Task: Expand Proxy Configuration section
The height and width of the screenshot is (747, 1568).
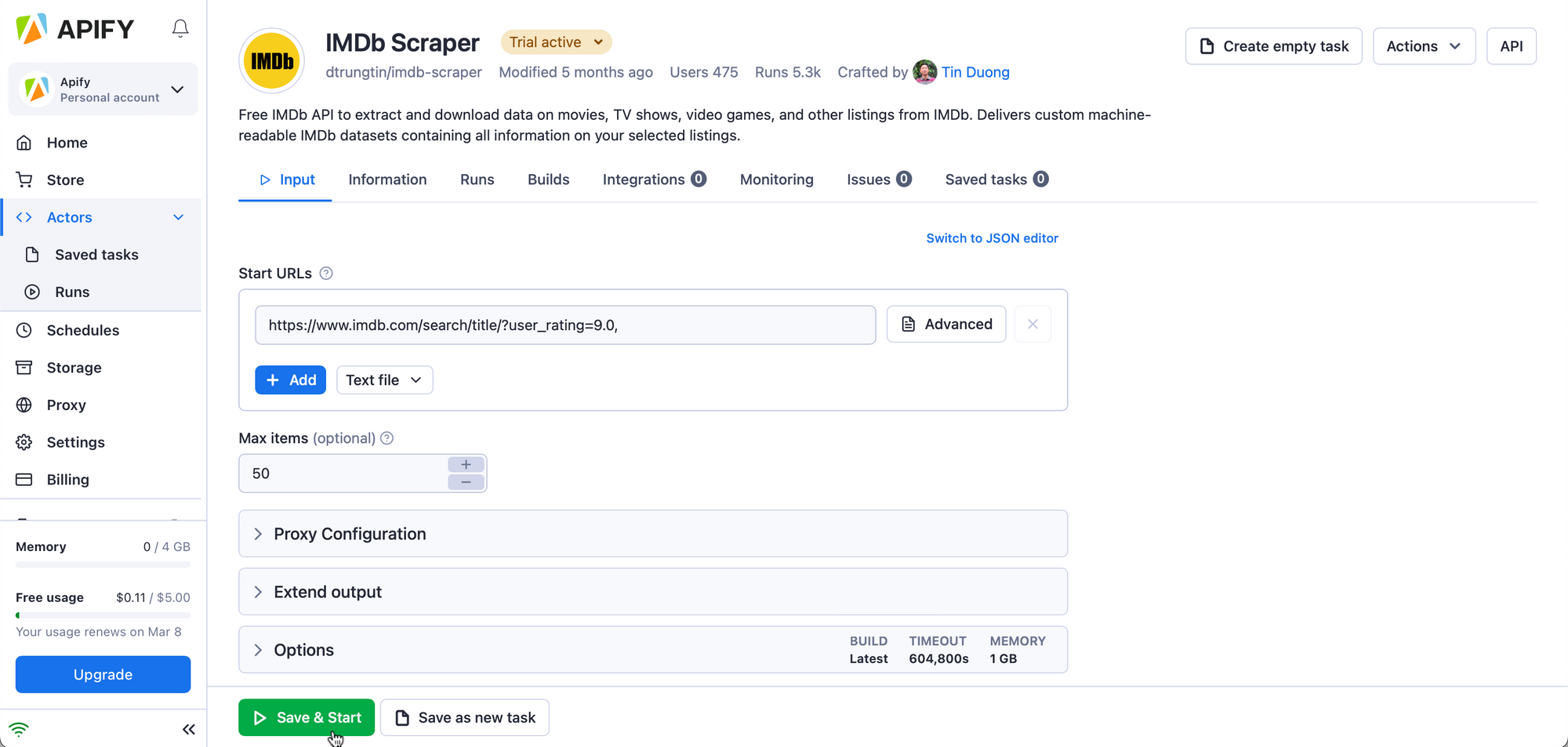Action: (x=653, y=534)
